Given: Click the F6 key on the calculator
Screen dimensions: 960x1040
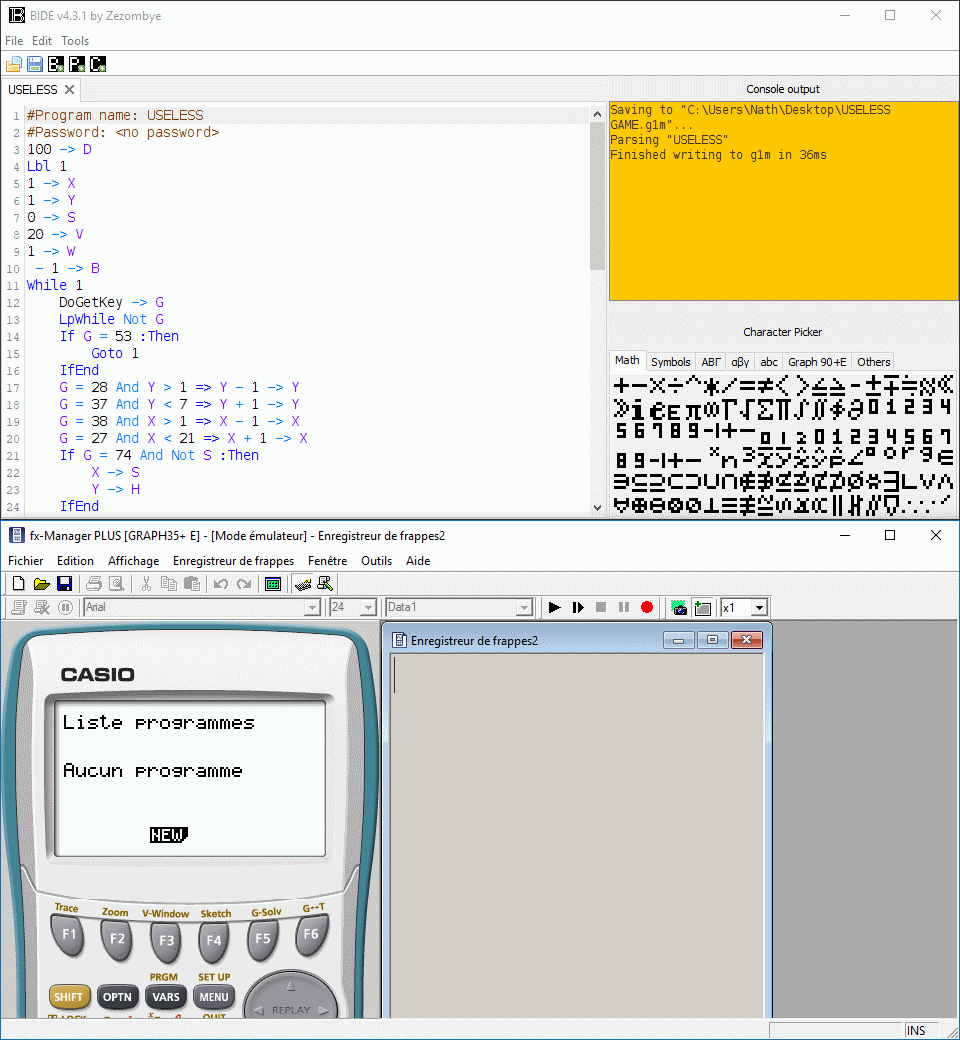Looking at the screenshot, I should [x=311, y=935].
